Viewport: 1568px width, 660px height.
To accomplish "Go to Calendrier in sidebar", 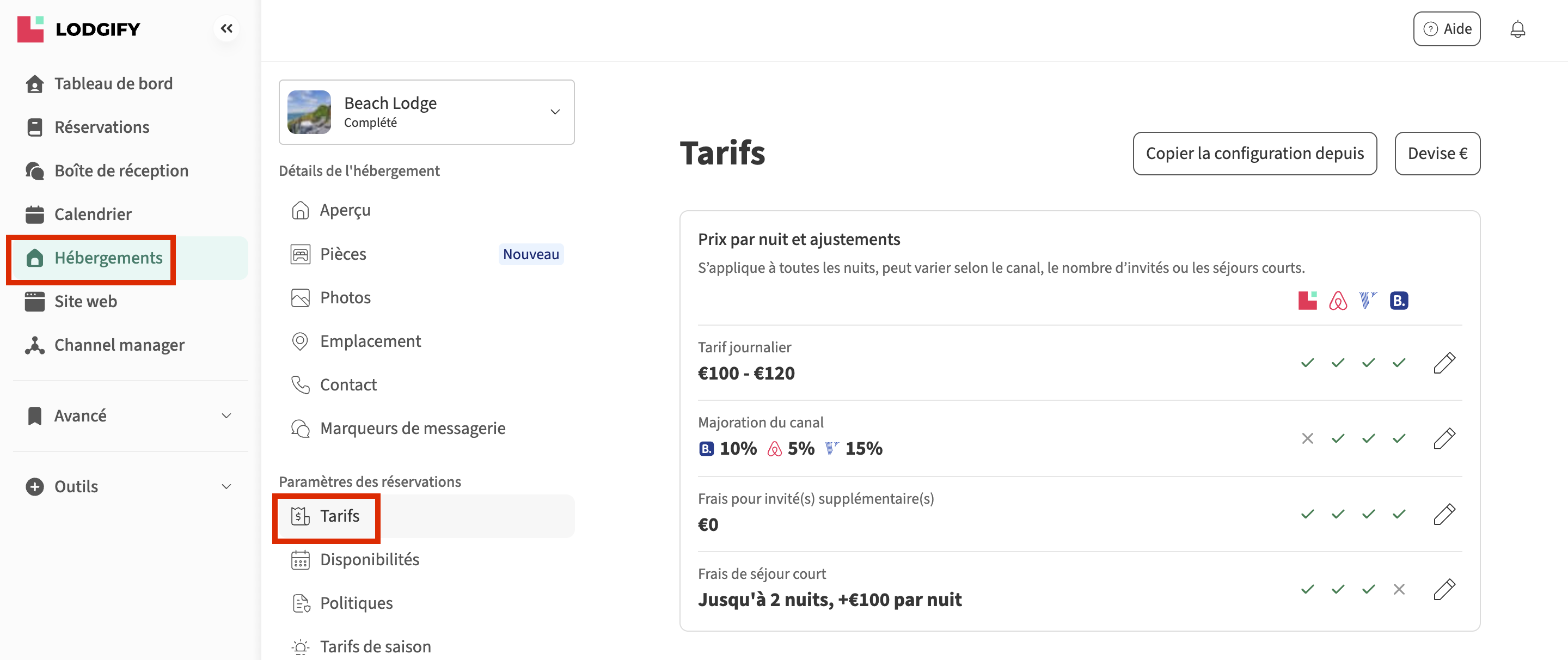I will tap(93, 215).
